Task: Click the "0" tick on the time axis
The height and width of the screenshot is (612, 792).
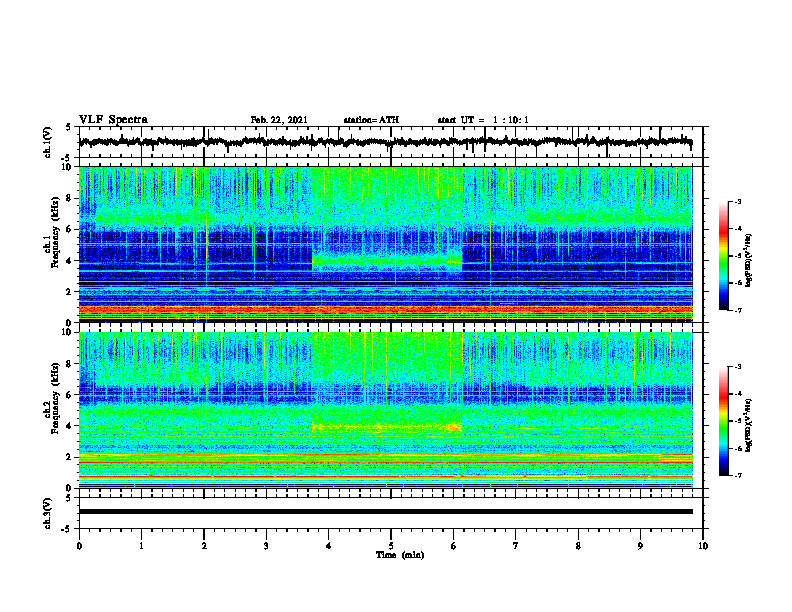Action: tap(79, 546)
